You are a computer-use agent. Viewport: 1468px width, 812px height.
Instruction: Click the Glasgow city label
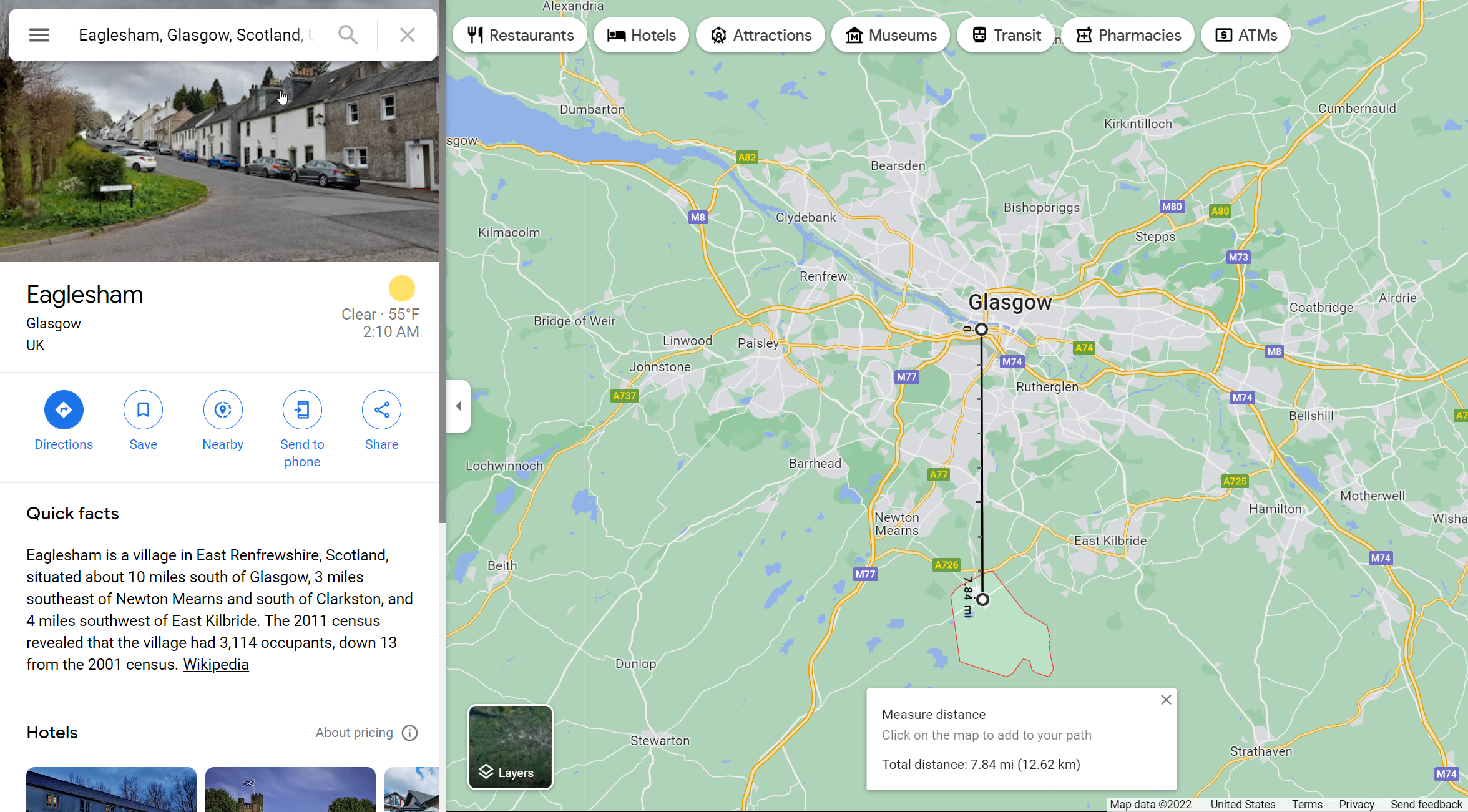click(x=1010, y=302)
